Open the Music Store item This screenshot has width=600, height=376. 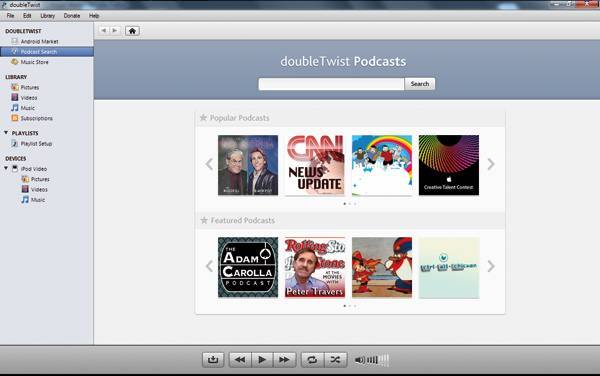point(34,62)
